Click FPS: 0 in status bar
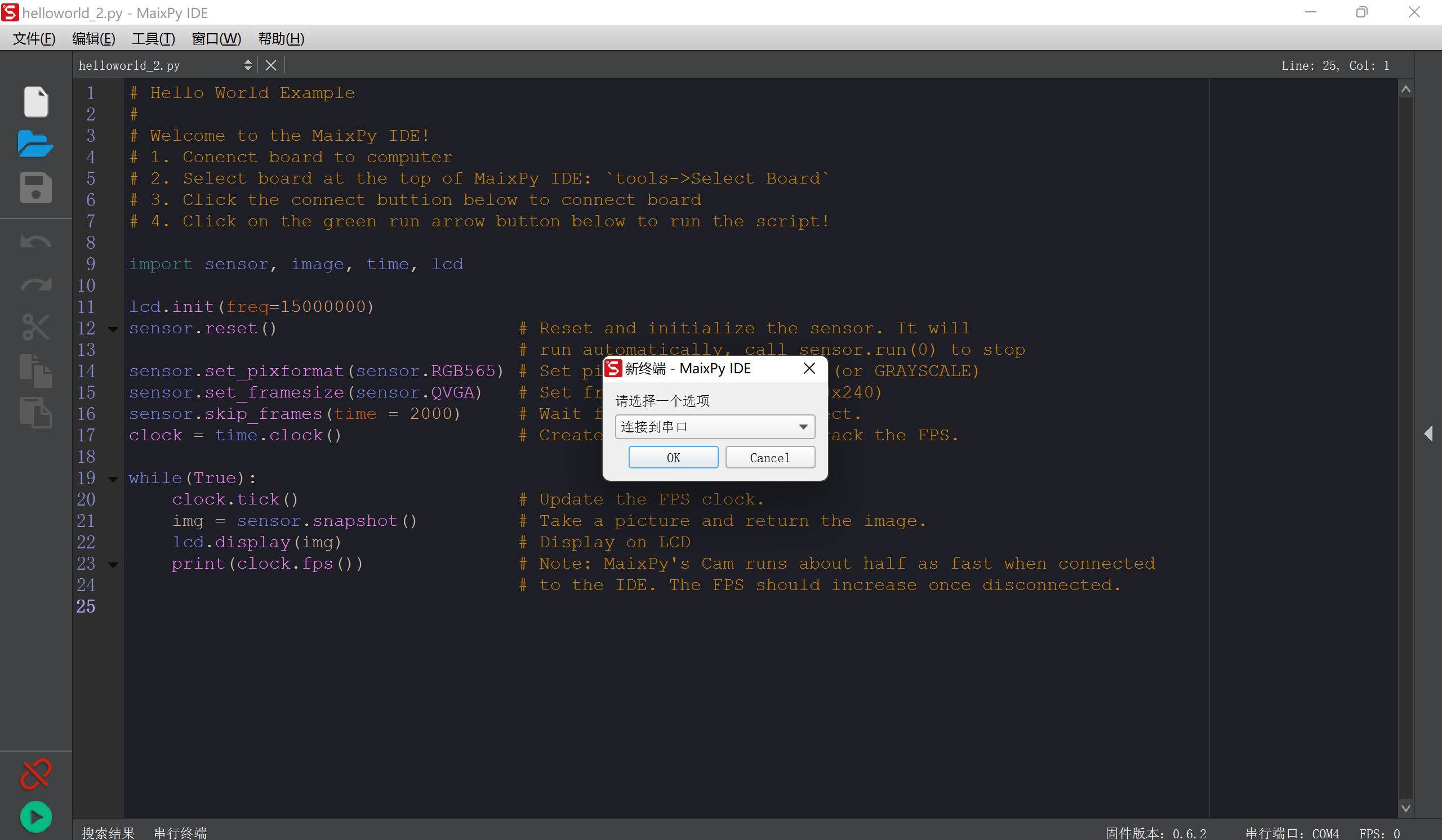Viewport: 1442px width, 840px height. coord(1379,833)
